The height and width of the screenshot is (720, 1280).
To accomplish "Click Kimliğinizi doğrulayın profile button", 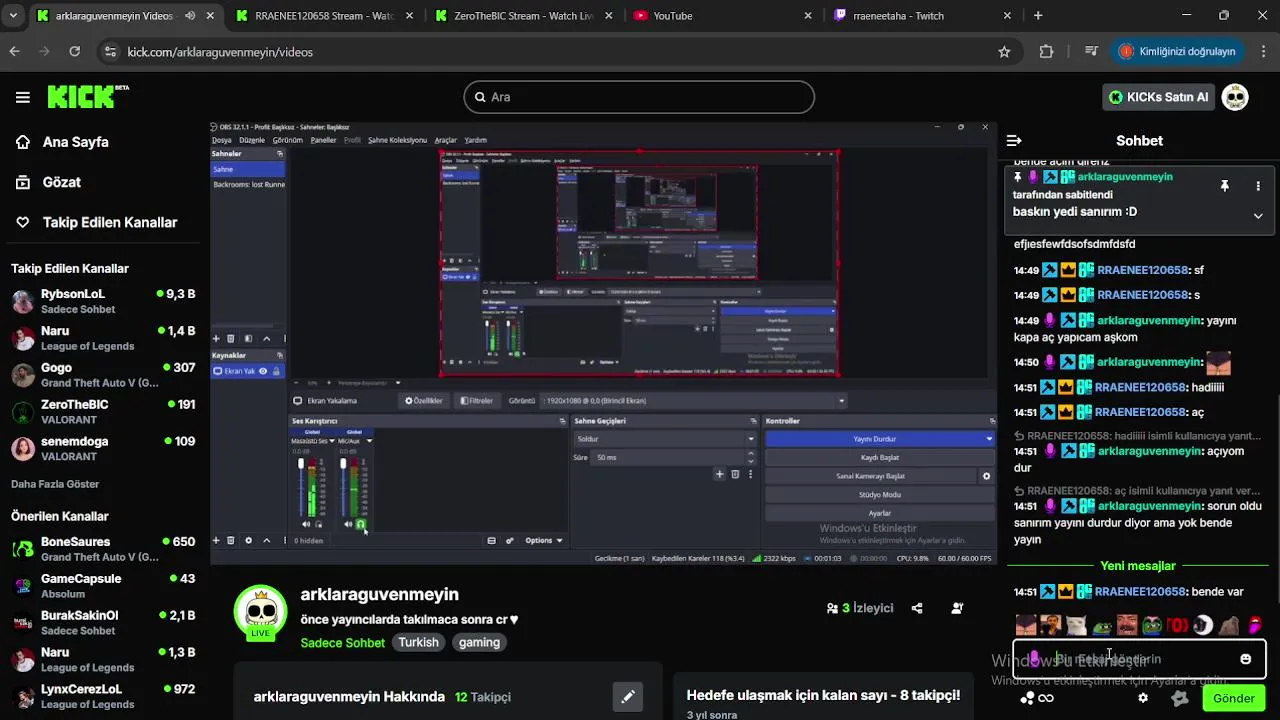I will (1179, 51).
